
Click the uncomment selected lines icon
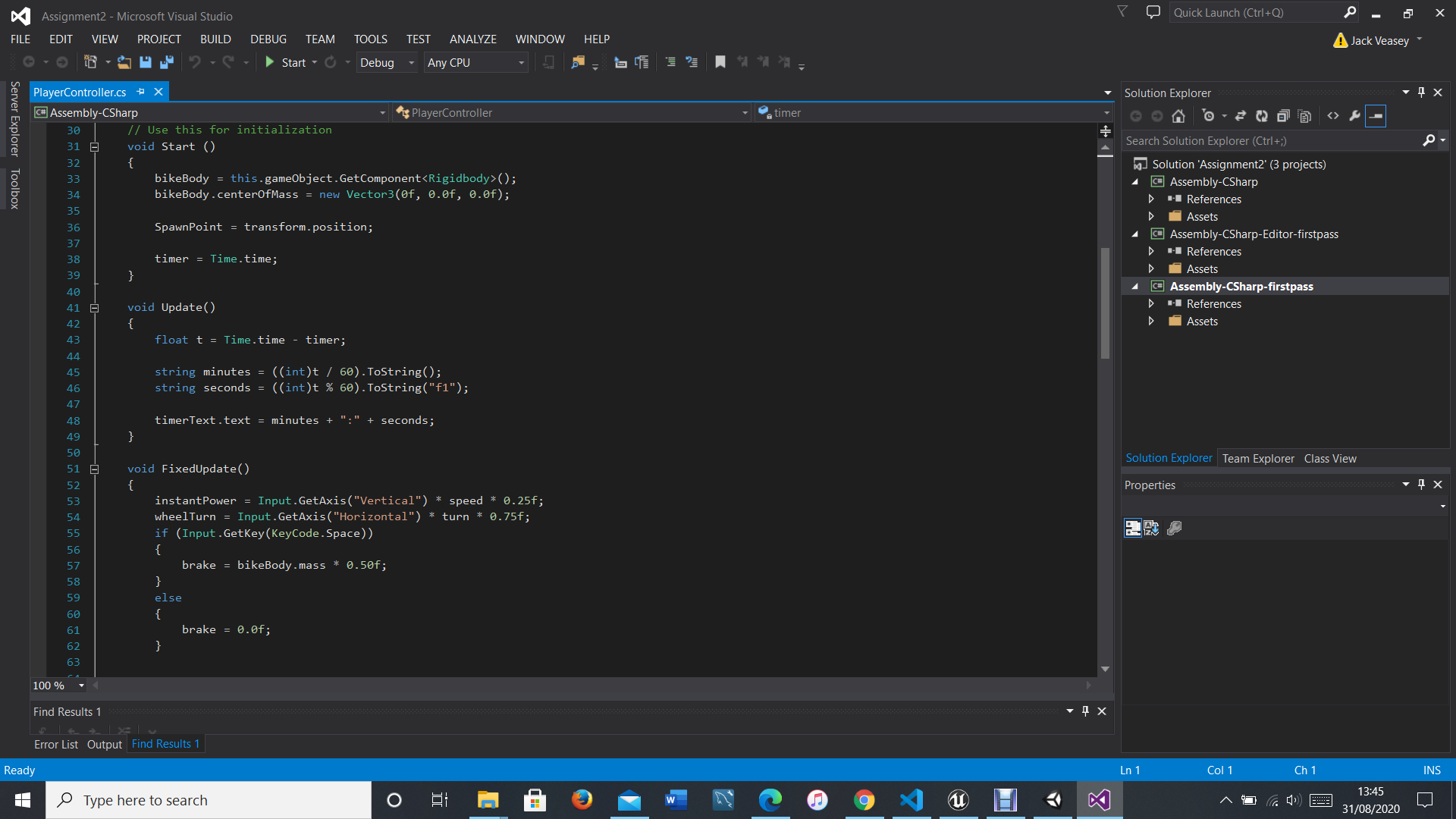click(x=692, y=62)
